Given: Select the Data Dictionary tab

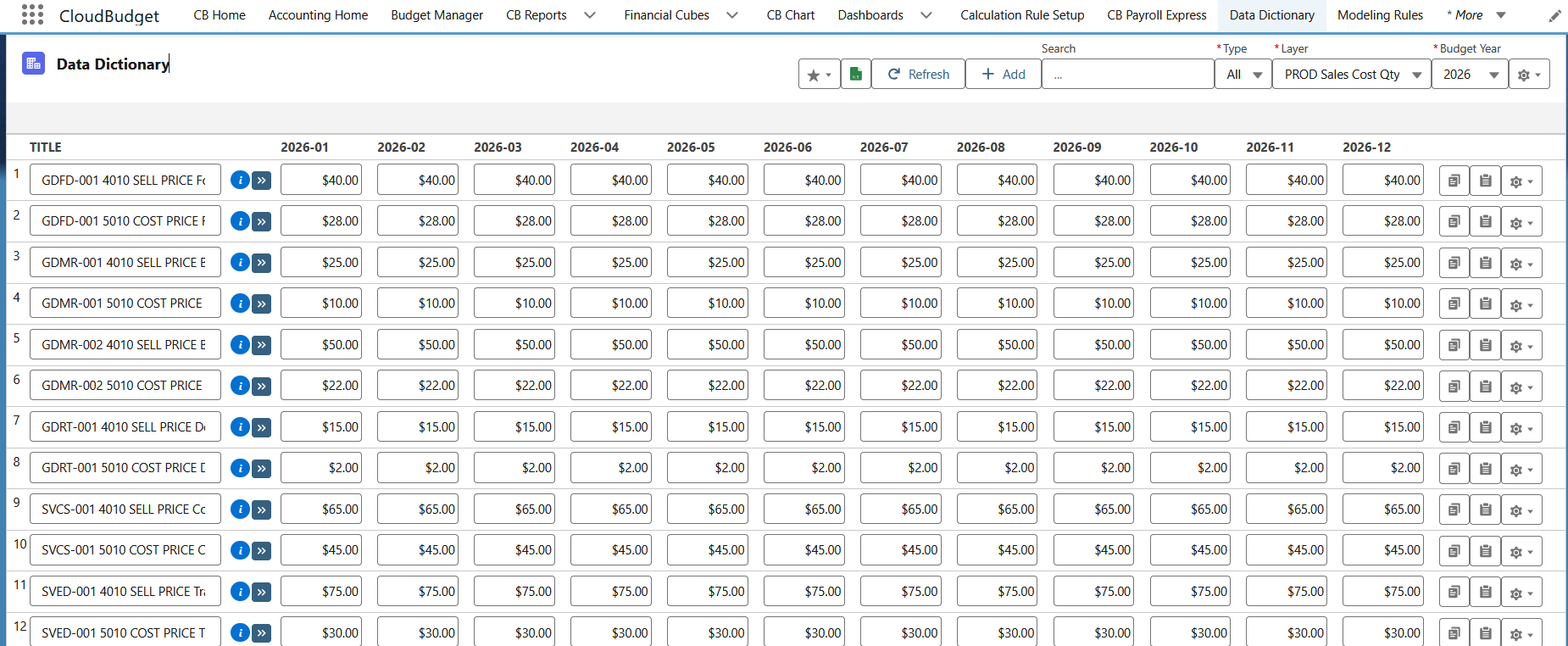Looking at the screenshot, I should coord(1272,15).
